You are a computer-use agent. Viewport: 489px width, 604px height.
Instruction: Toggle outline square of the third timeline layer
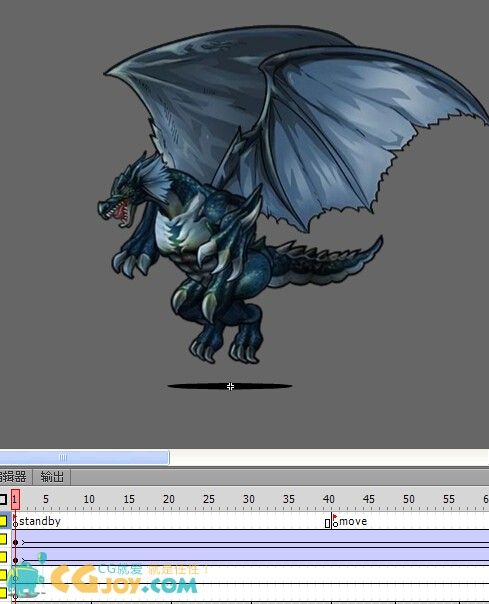[3, 557]
